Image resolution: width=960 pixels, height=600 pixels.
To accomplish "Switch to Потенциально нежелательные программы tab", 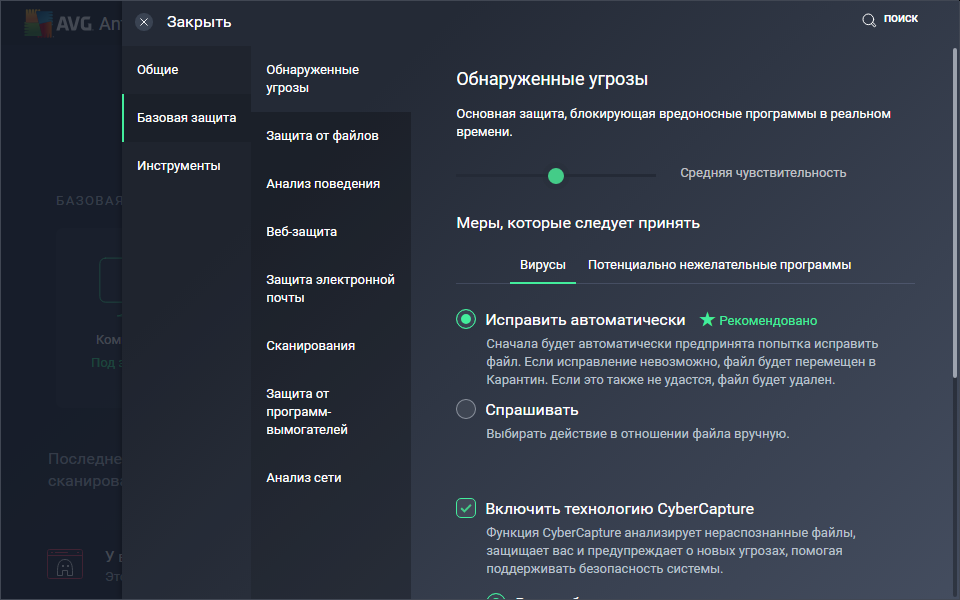I will point(719,265).
